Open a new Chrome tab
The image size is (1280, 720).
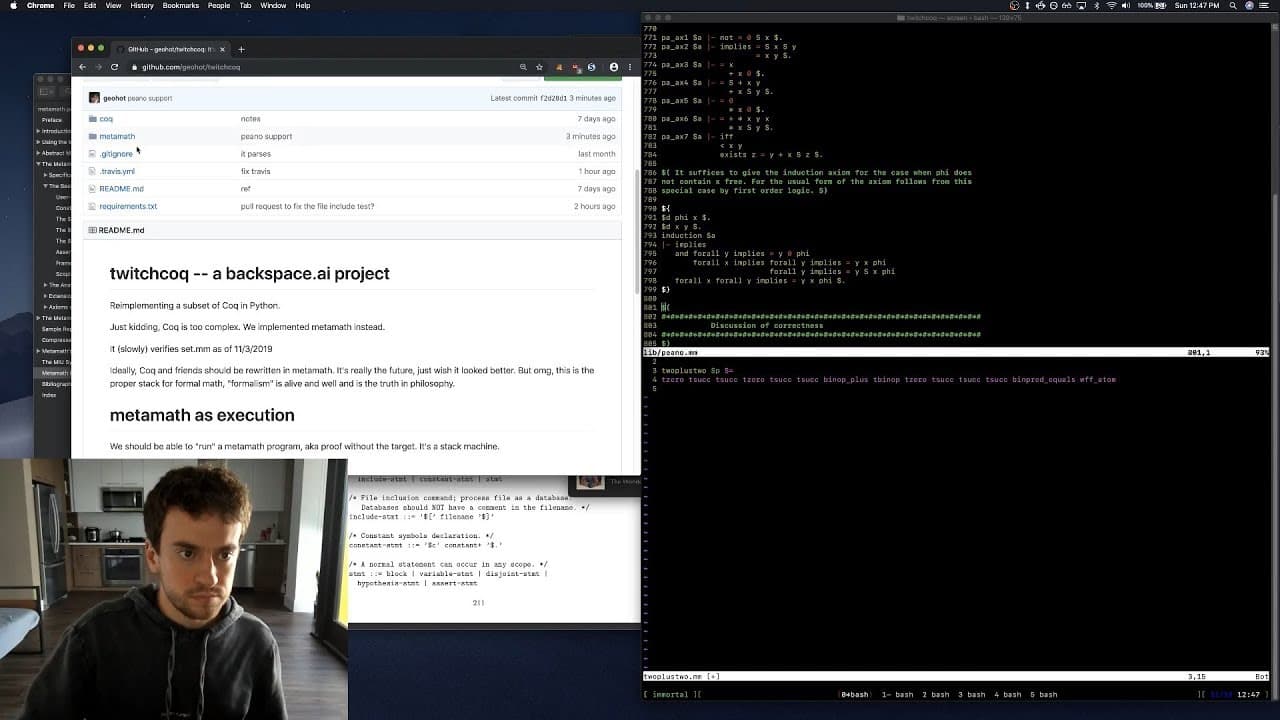(241, 49)
